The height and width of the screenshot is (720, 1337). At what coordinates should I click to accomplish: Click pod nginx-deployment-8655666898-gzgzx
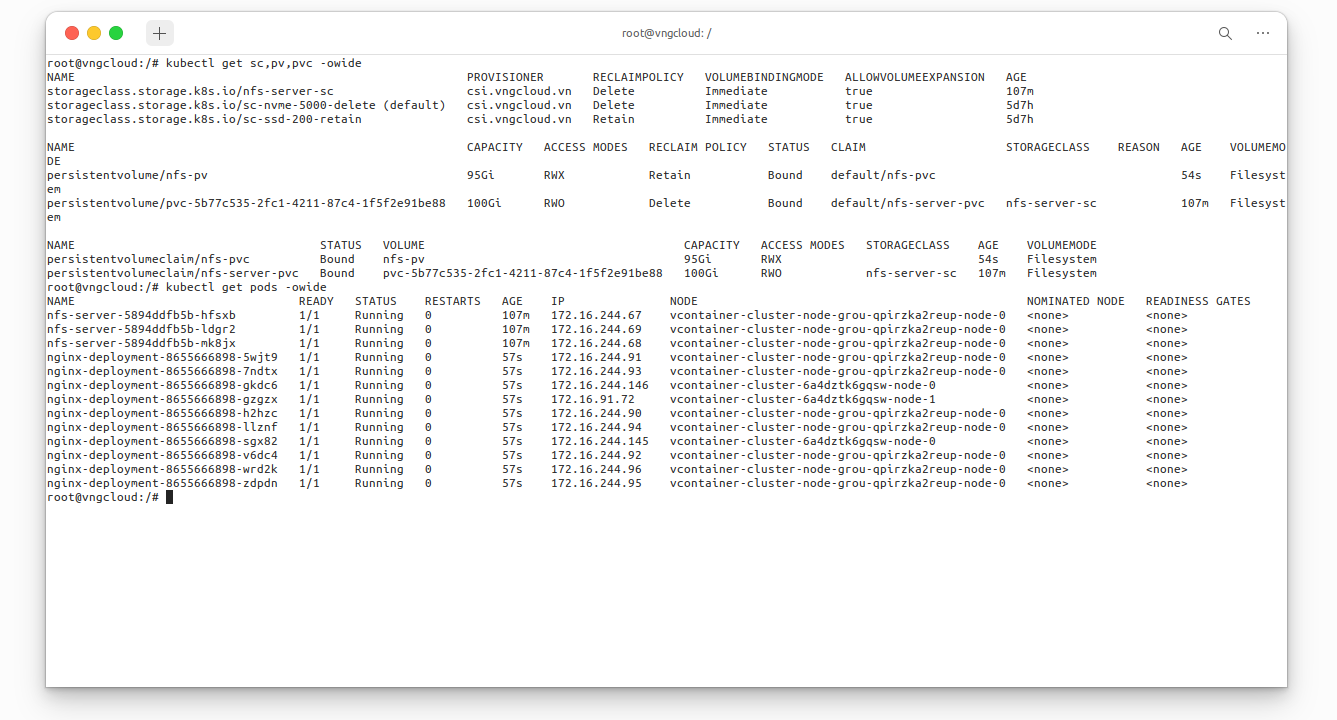coord(162,399)
